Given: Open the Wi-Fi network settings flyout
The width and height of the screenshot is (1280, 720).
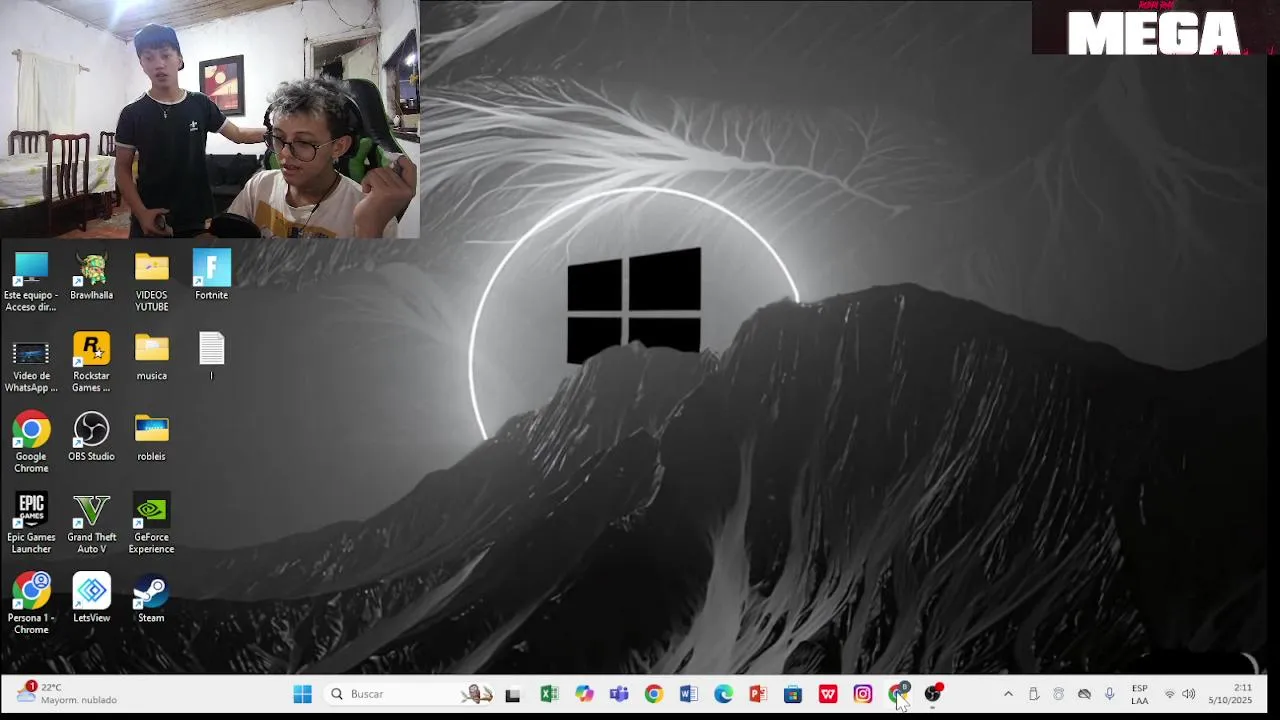Looking at the screenshot, I should [x=1169, y=694].
